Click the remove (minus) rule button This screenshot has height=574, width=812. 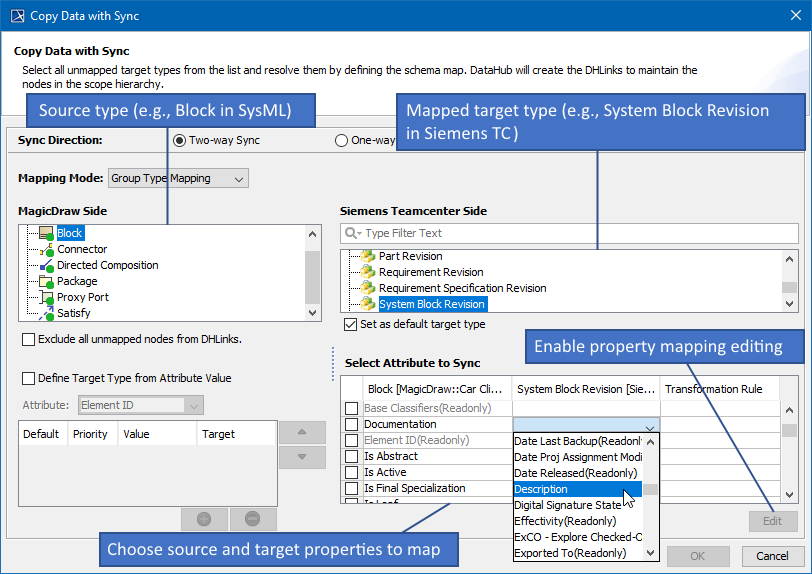253,519
